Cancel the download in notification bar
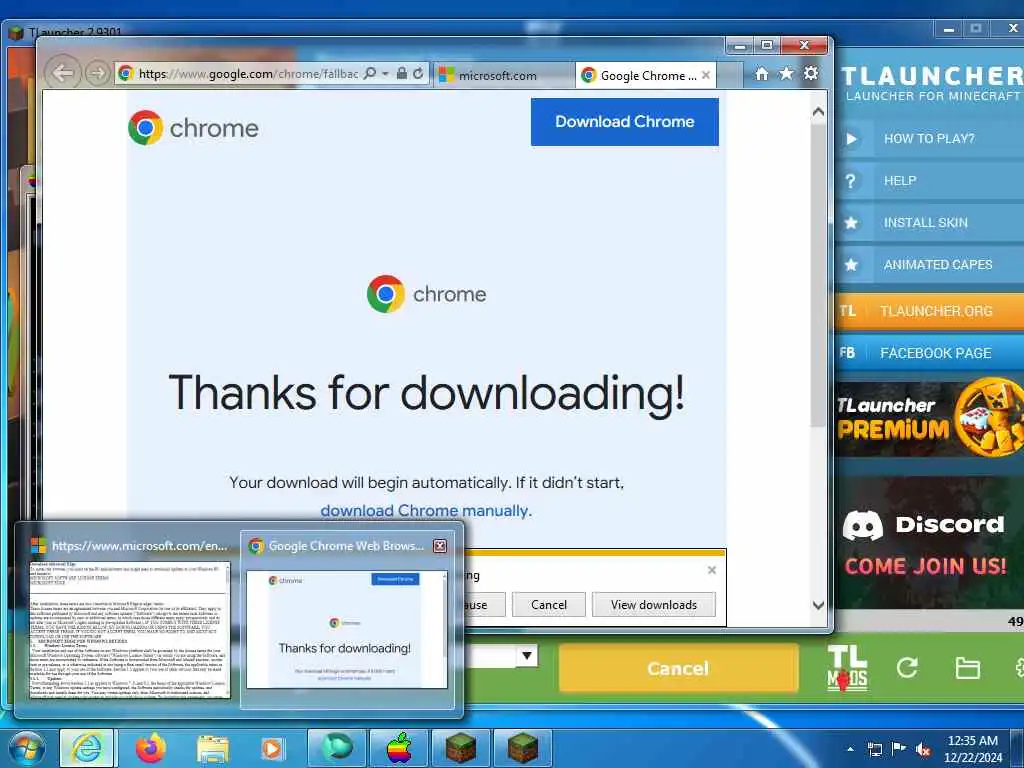Viewport: 1024px width, 768px height. (x=549, y=605)
